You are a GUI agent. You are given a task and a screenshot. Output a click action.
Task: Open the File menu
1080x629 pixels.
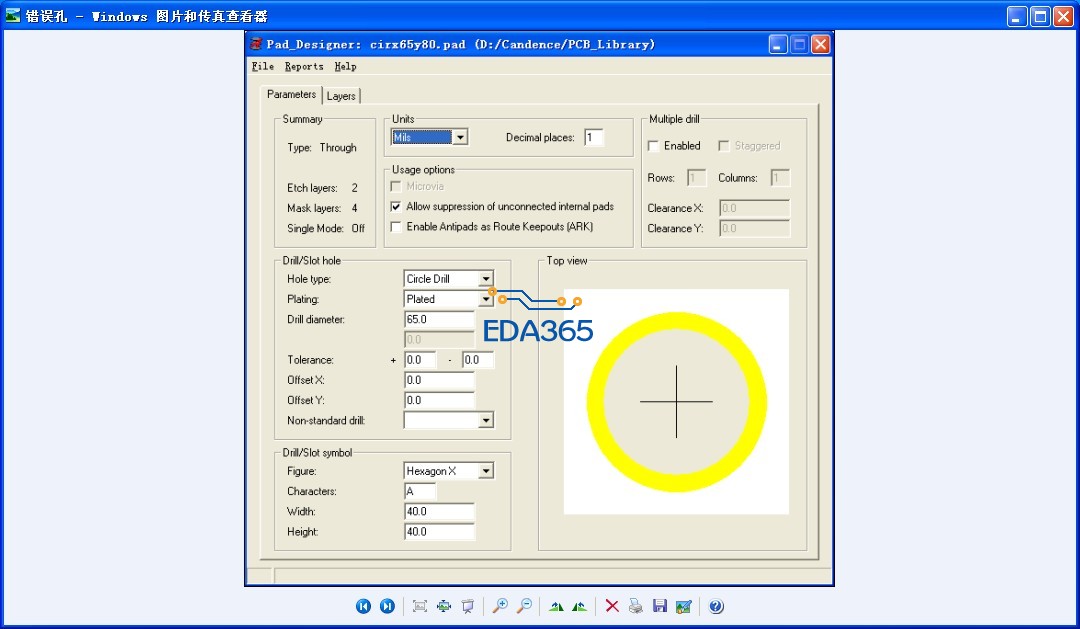click(262, 66)
